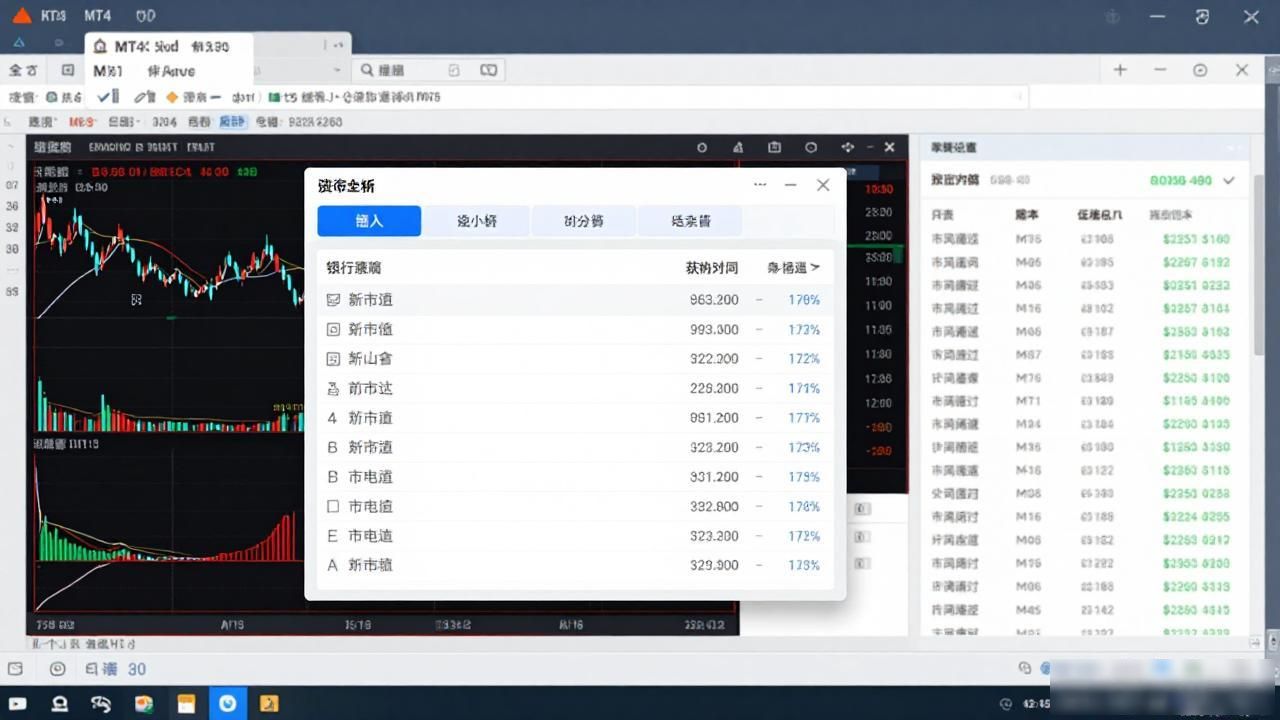Switch to the dialog tab containing 分
Screen dimensions: 1280x720
pos(583,221)
